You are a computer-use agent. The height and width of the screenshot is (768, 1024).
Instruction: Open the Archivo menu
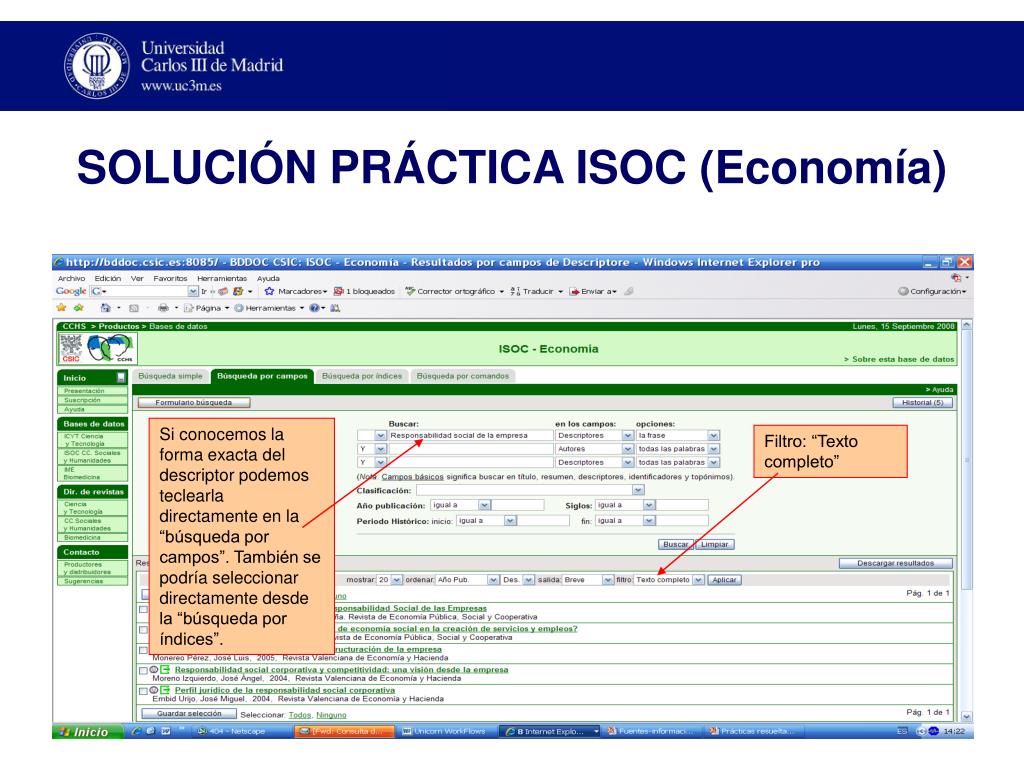71,278
